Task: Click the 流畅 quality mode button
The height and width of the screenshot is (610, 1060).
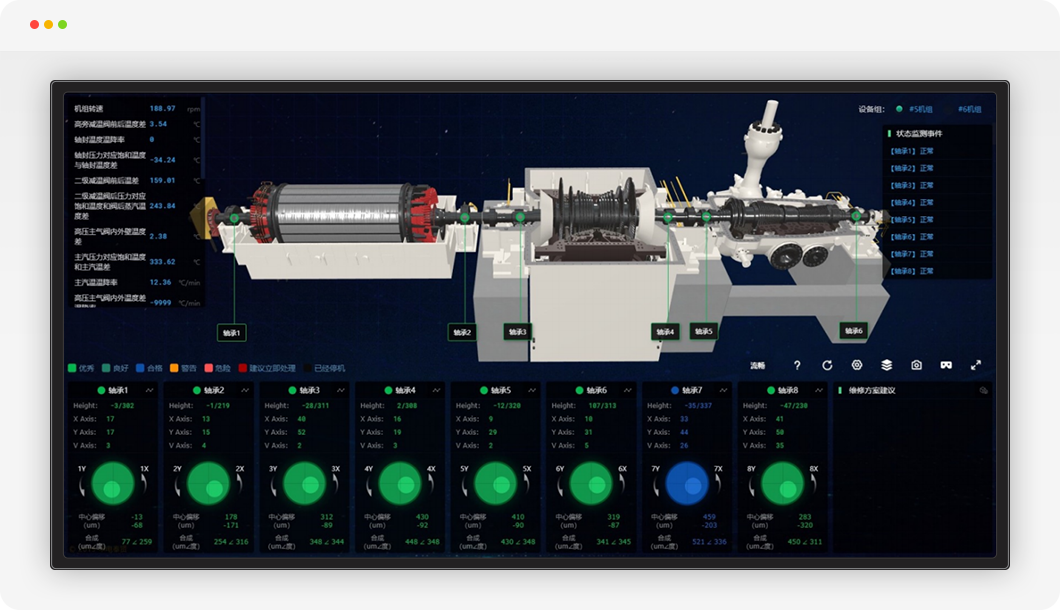Action: coord(758,365)
